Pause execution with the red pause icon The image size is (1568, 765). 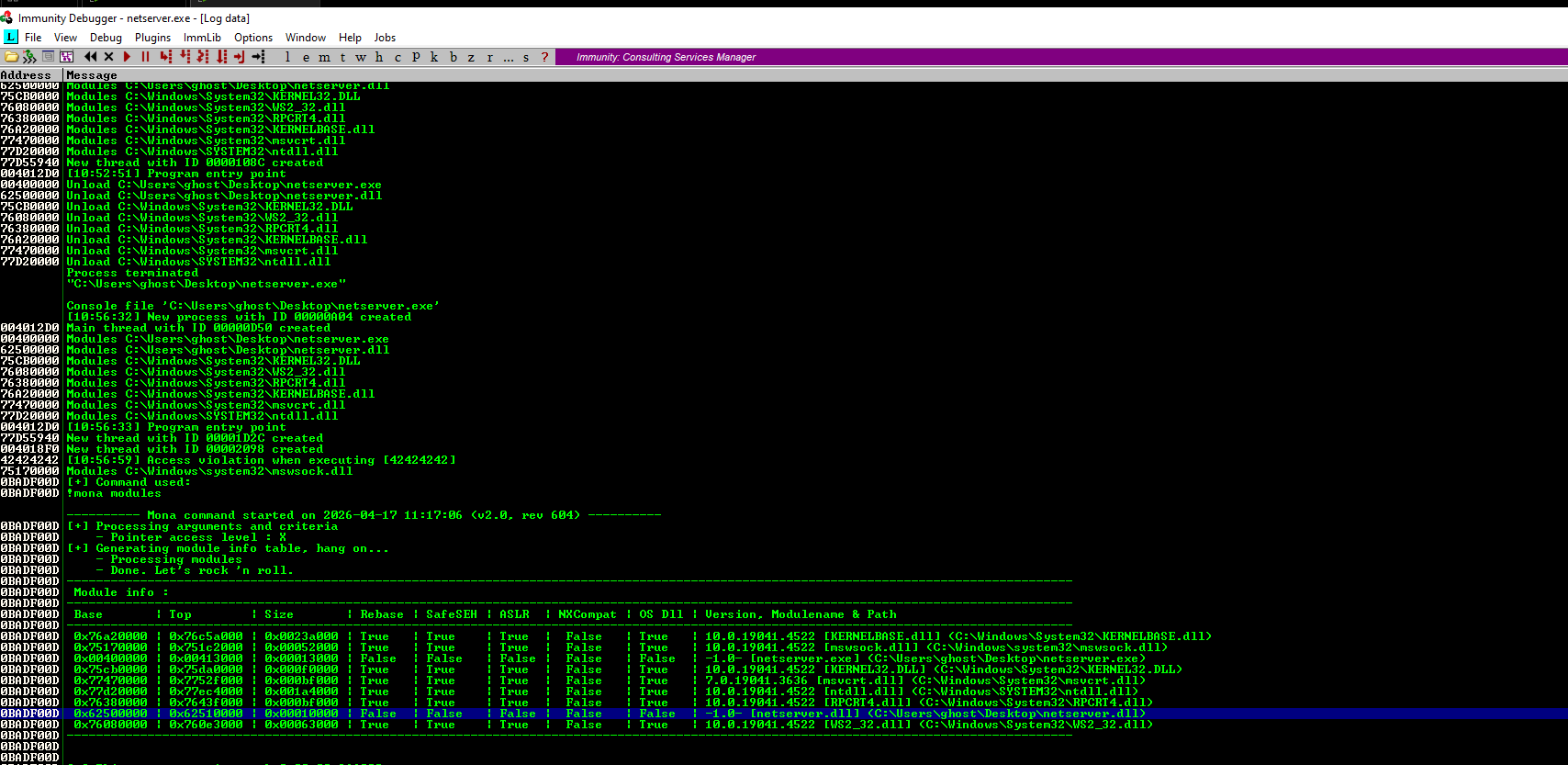click(x=145, y=57)
